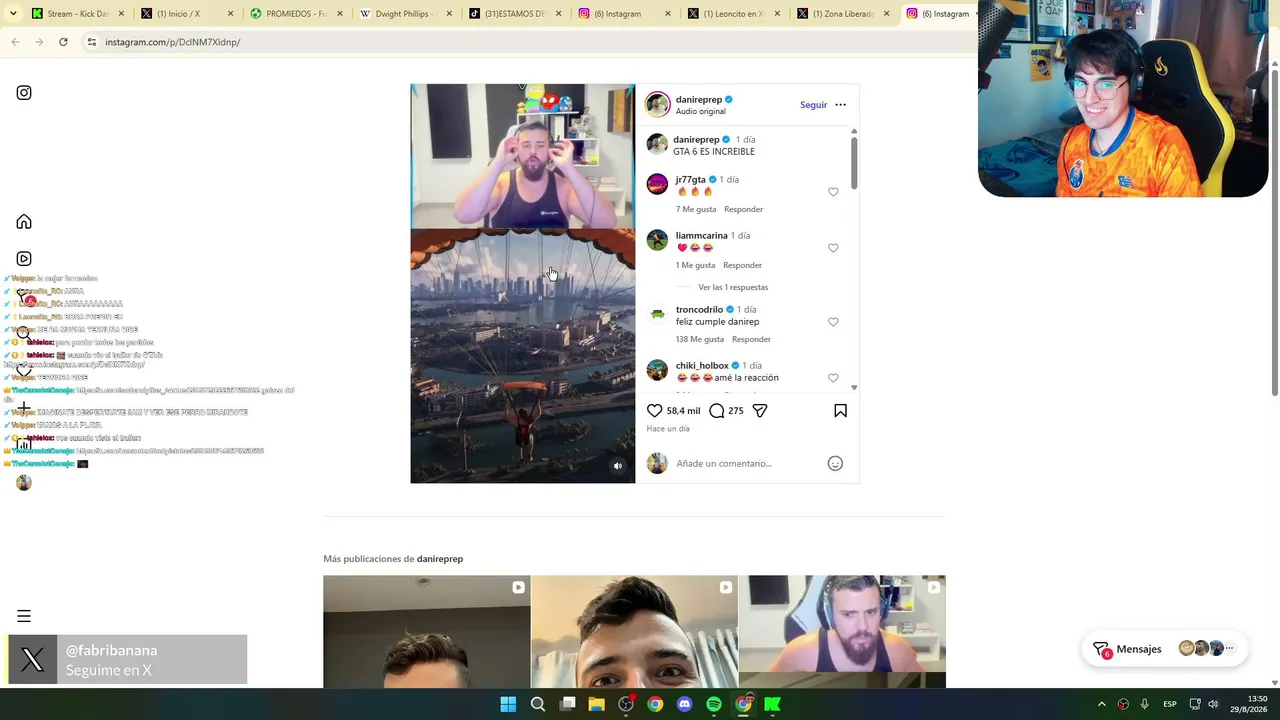The width and height of the screenshot is (1280, 720).
Task: Share the post with the send icon
Action: pyautogui.click(x=760, y=411)
